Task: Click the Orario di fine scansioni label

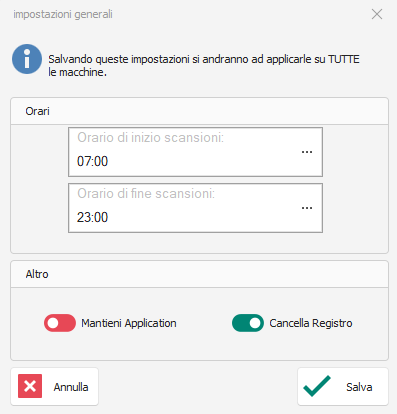Action: [x=146, y=193]
